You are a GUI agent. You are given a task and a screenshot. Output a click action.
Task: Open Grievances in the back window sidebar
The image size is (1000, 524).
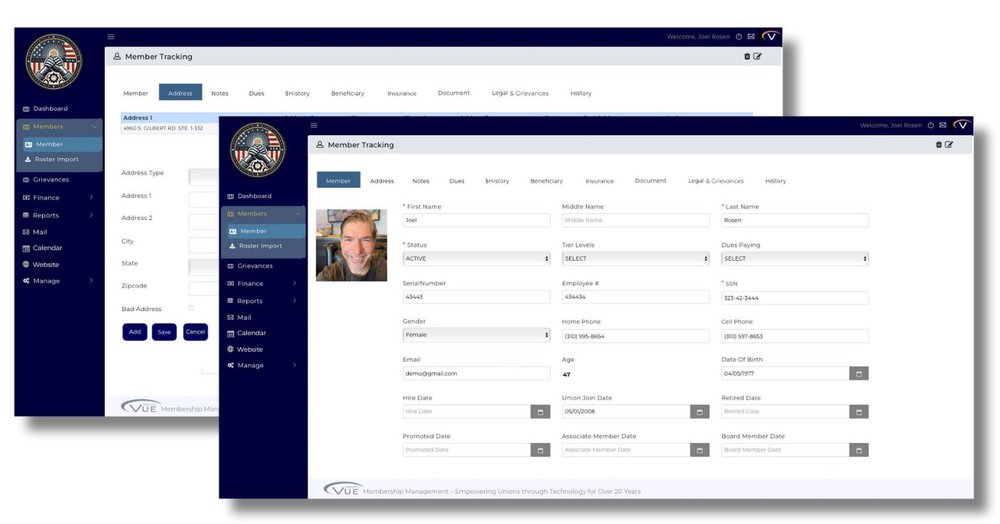[46, 180]
